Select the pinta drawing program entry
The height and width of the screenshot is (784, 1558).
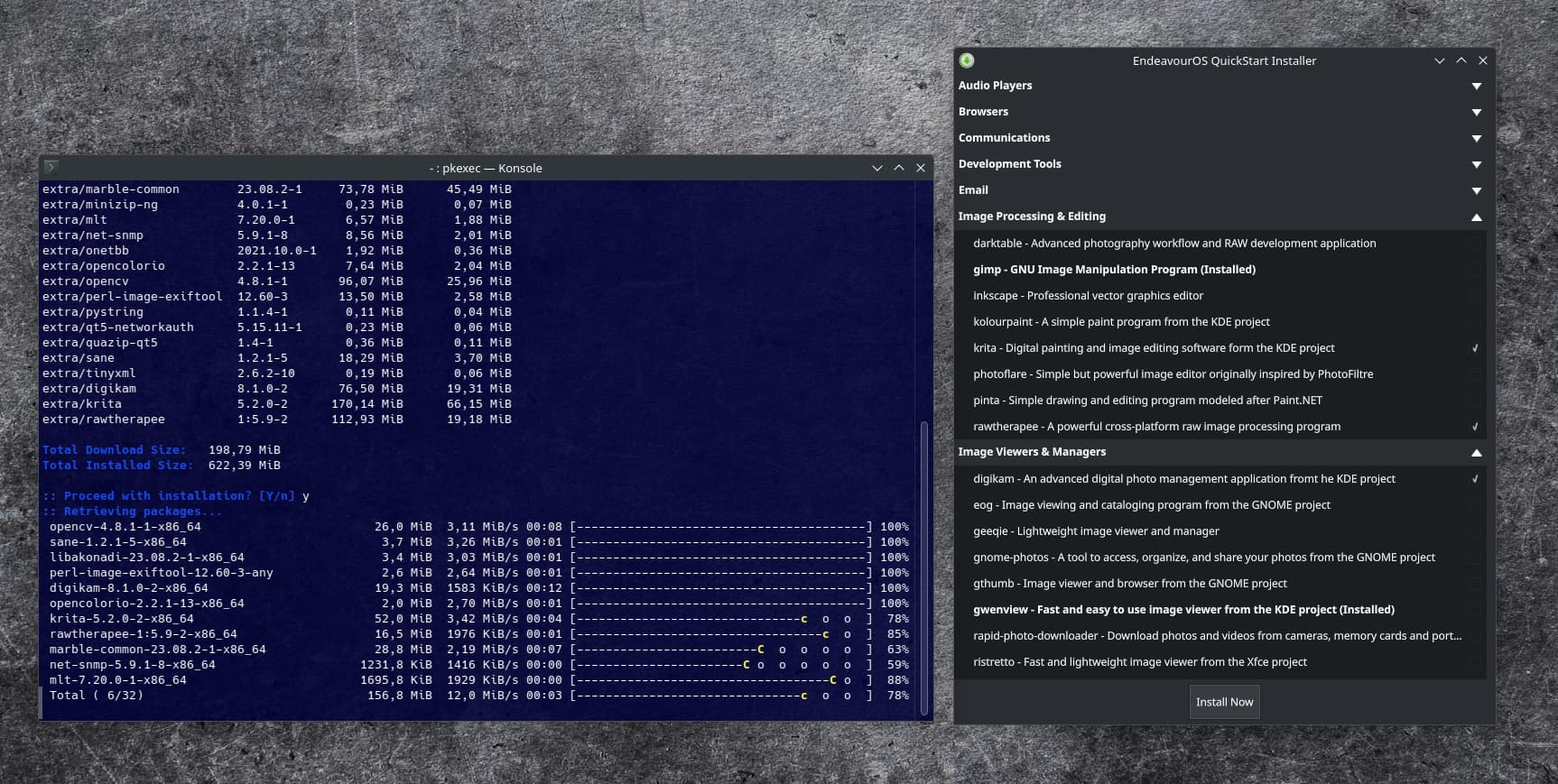(1220, 401)
